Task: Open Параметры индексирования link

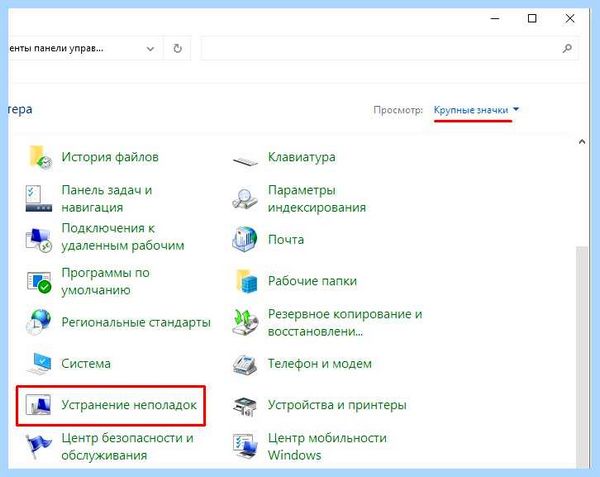Action: pos(317,199)
